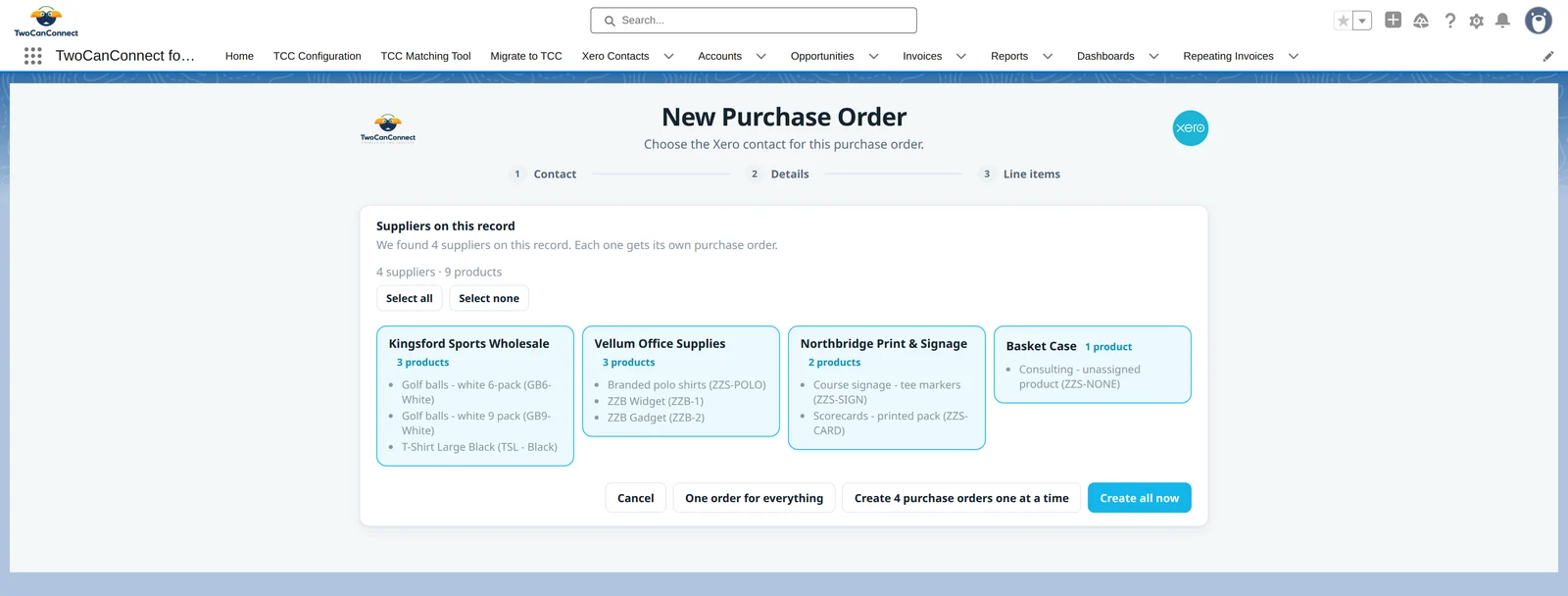Open the Dashboards tab

click(1105, 56)
